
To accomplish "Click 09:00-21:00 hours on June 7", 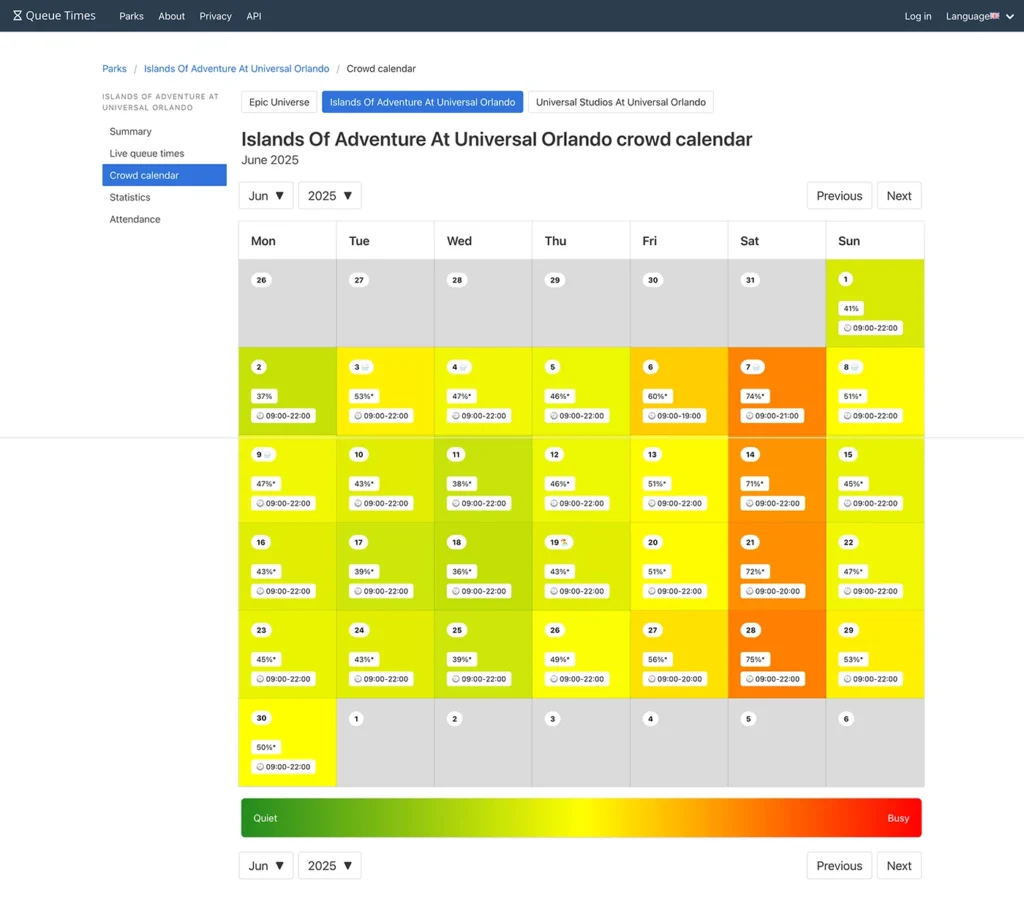I will pos(773,415).
